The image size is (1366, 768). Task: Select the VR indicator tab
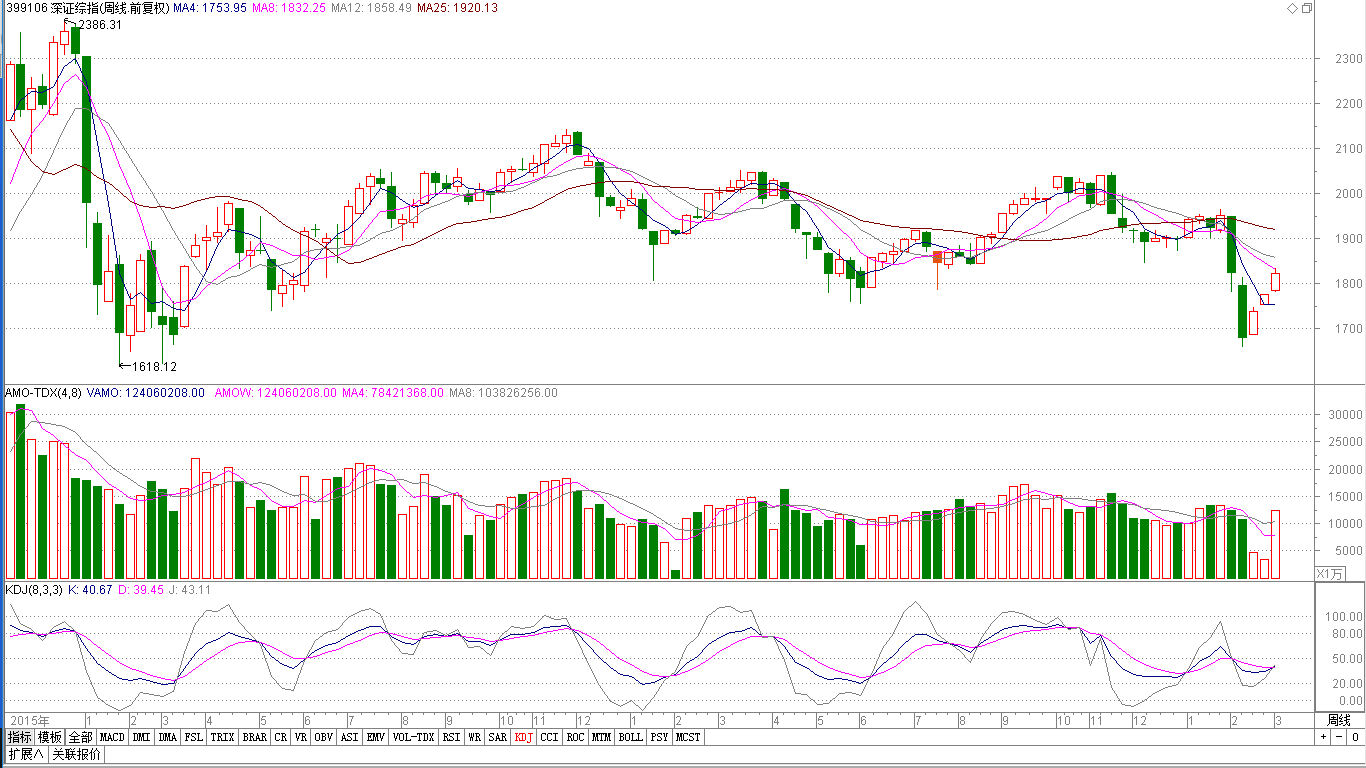click(301, 737)
